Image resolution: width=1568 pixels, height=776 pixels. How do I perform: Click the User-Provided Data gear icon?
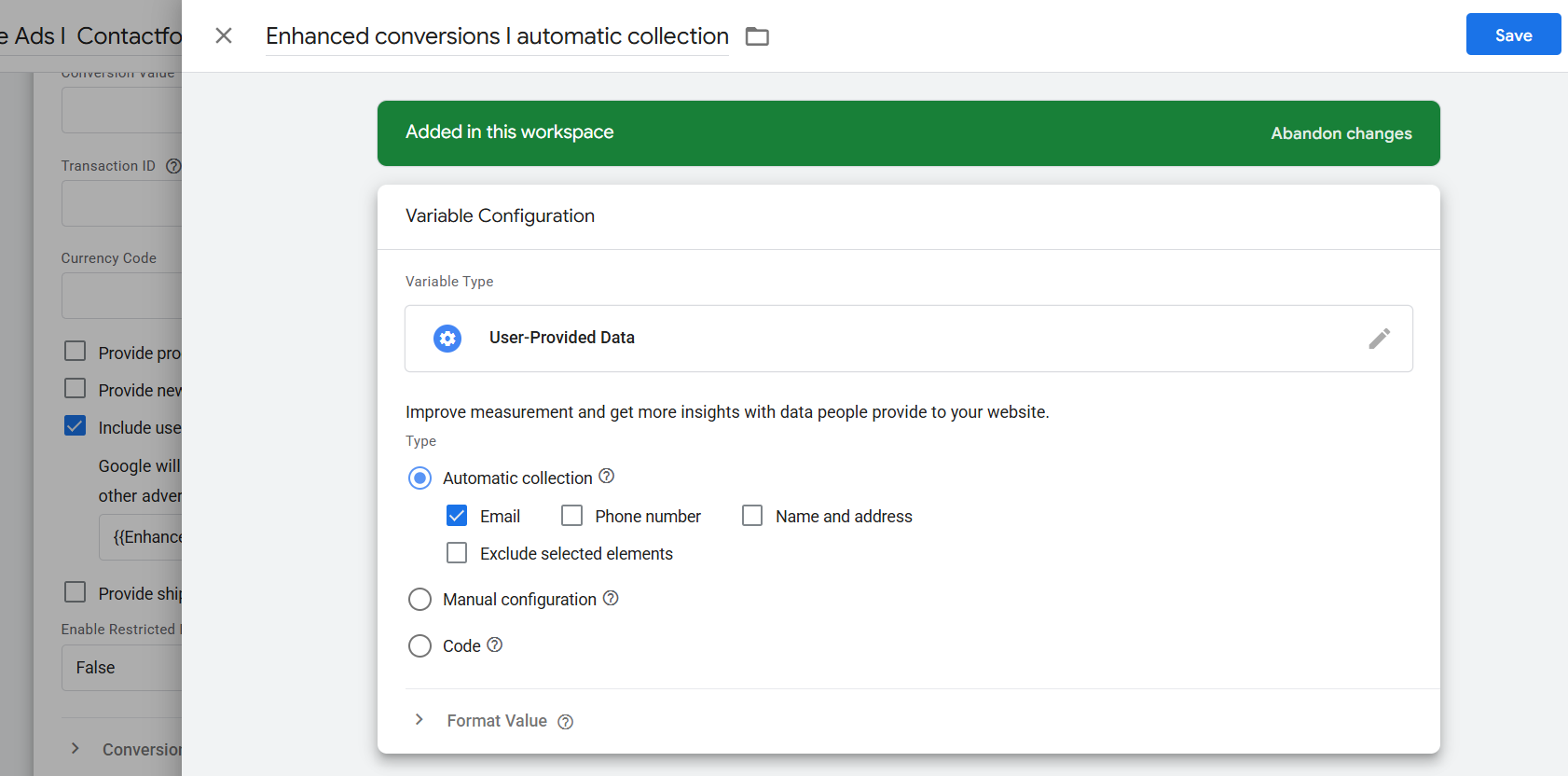pyautogui.click(x=447, y=338)
